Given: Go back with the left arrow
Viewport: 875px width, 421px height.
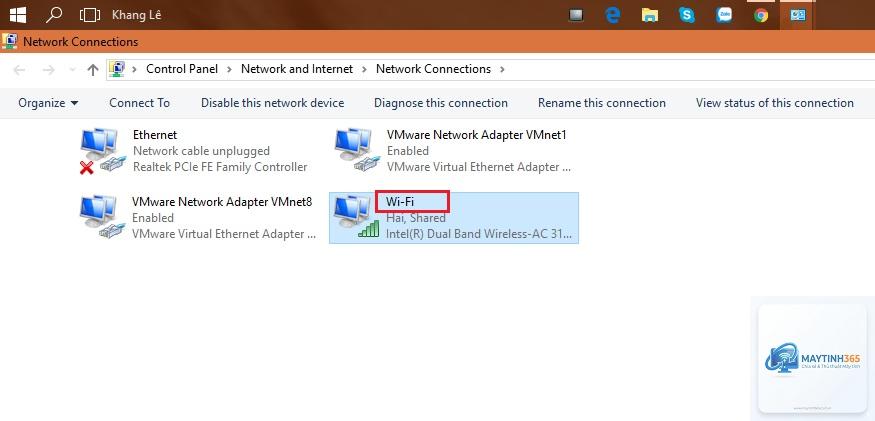Looking at the screenshot, I should click(x=19, y=70).
